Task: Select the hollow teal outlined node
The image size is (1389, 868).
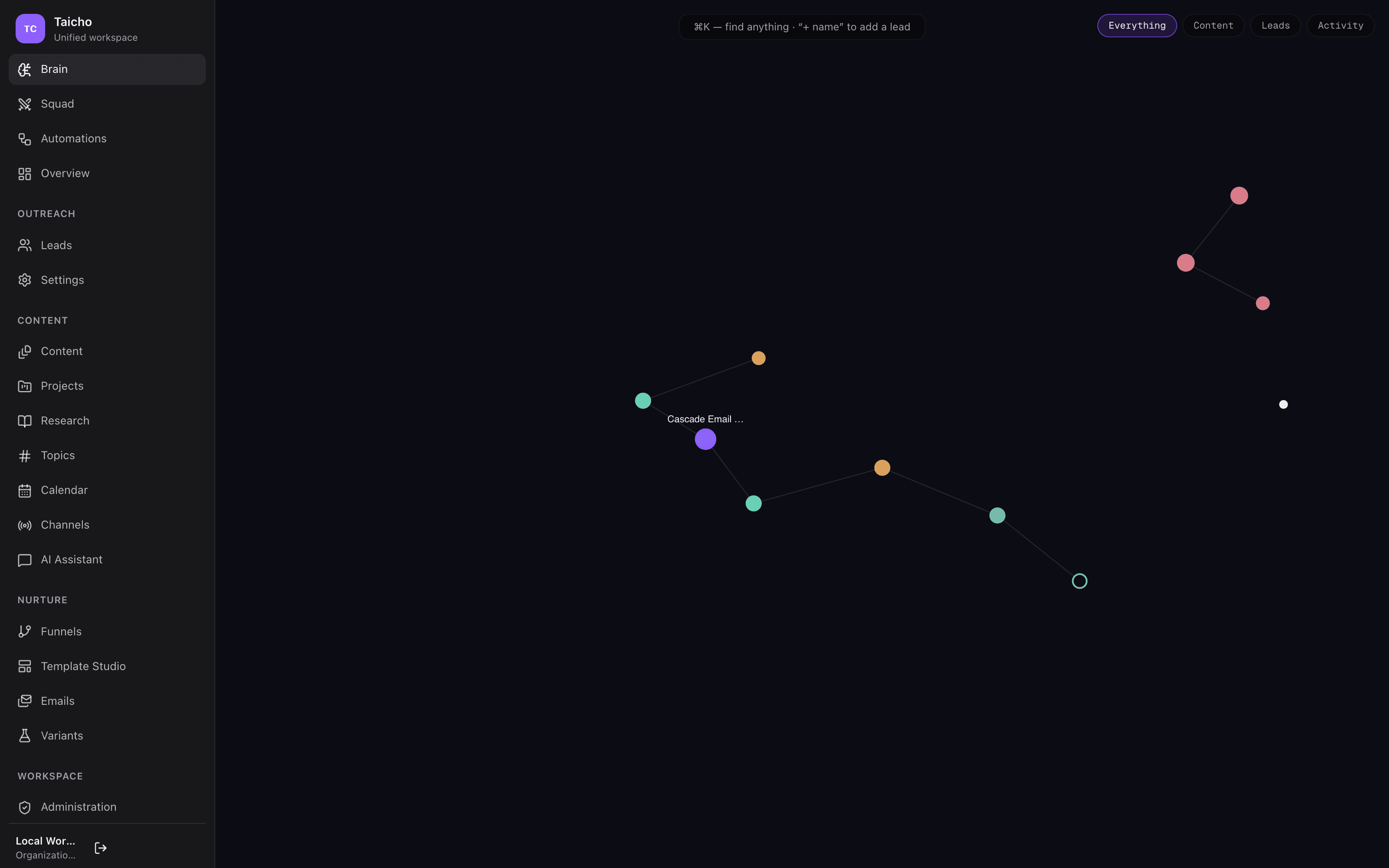Action: point(1080,581)
